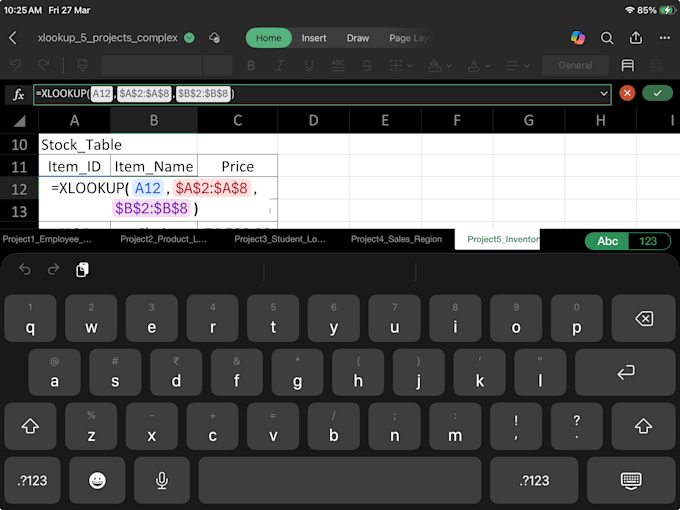Tap the left .?123 symbols key
The image size is (680, 510).
[32, 481]
